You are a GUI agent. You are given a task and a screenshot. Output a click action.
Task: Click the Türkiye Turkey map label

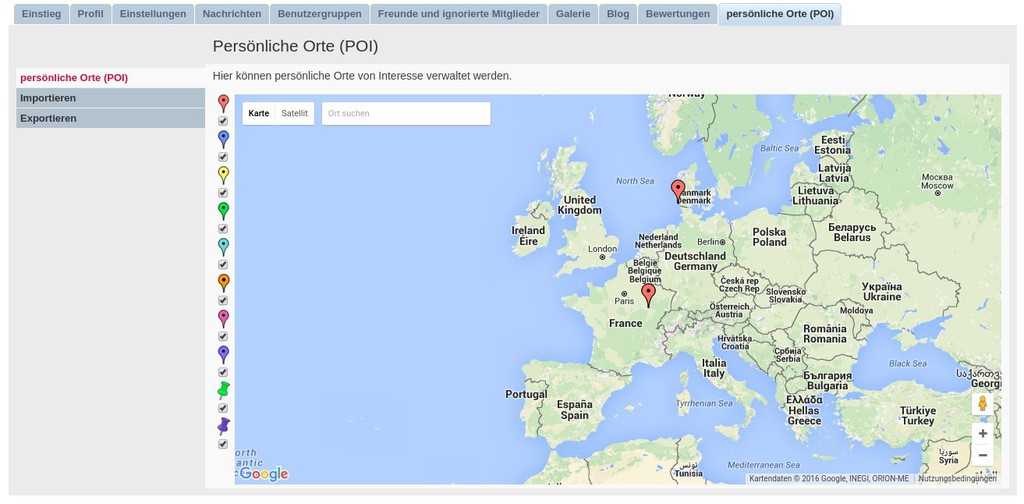(x=919, y=416)
